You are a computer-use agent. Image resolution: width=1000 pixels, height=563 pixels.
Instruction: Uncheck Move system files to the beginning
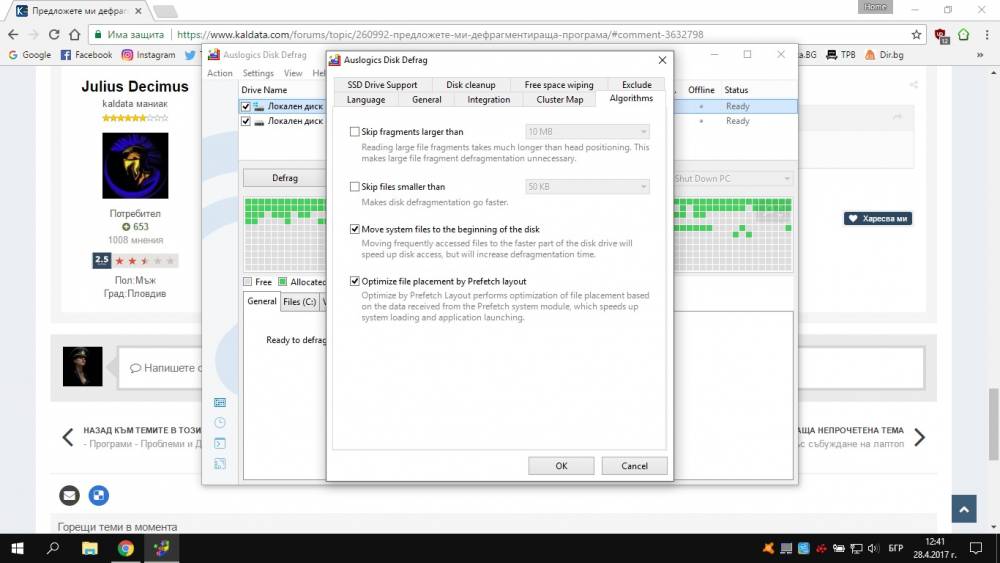pyautogui.click(x=355, y=229)
